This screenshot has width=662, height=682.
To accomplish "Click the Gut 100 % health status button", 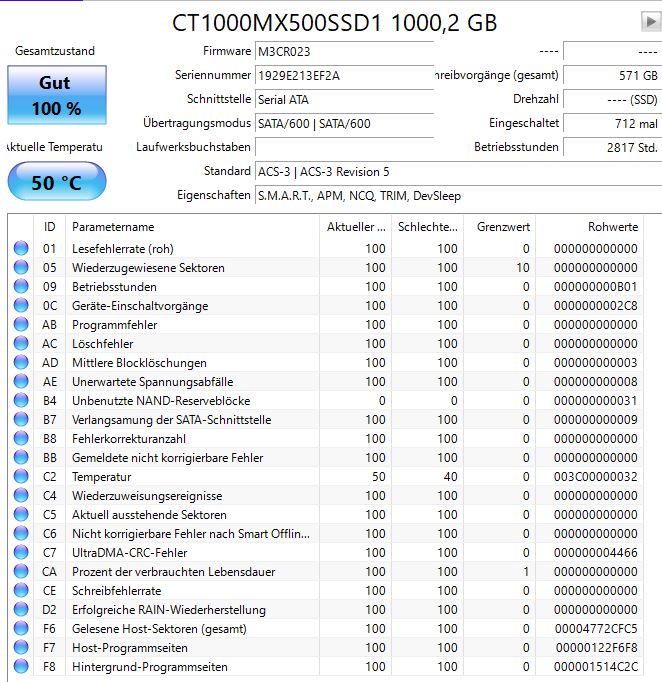I will click(57, 95).
